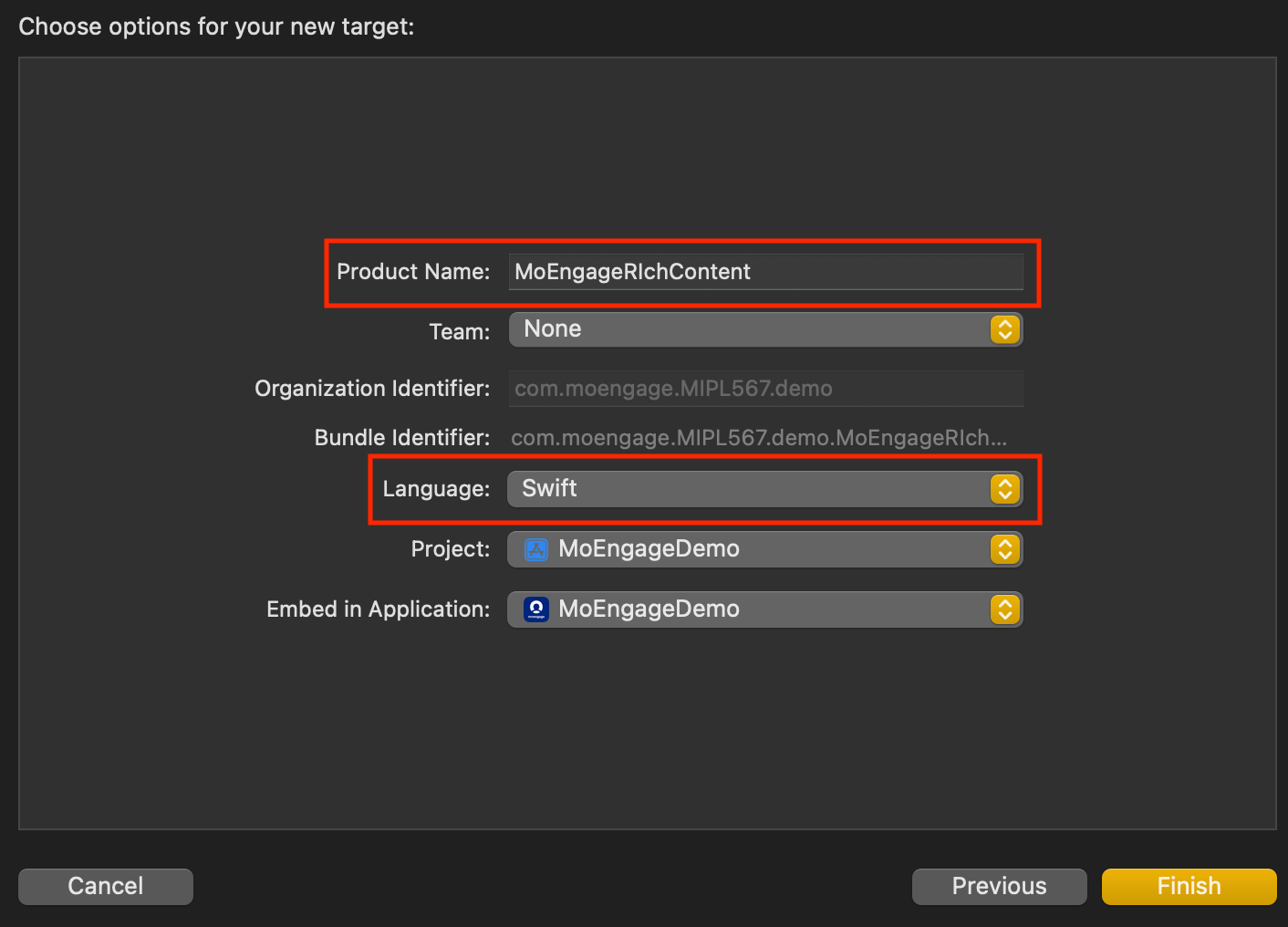
Task: Open the Team dropdown showing None
Action: (748, 329)
